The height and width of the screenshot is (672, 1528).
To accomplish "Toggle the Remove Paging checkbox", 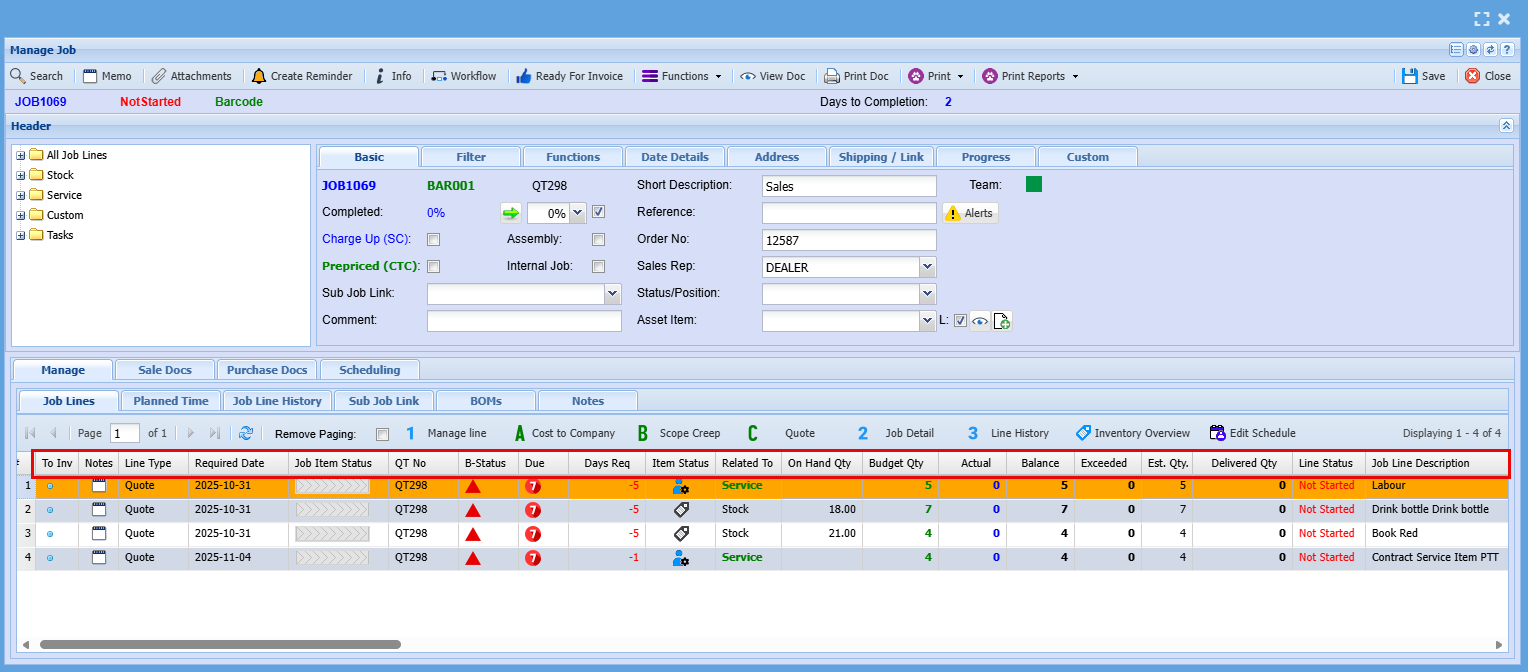I will pos(382,434).
